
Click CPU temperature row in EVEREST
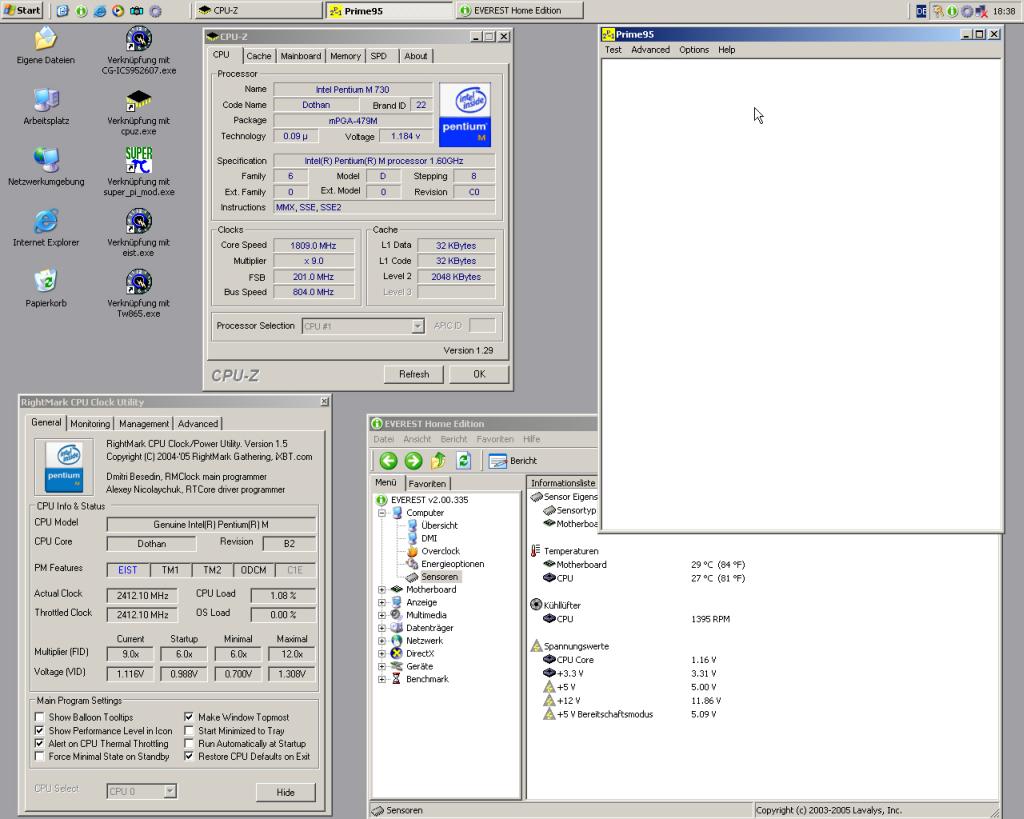(643, 578)
